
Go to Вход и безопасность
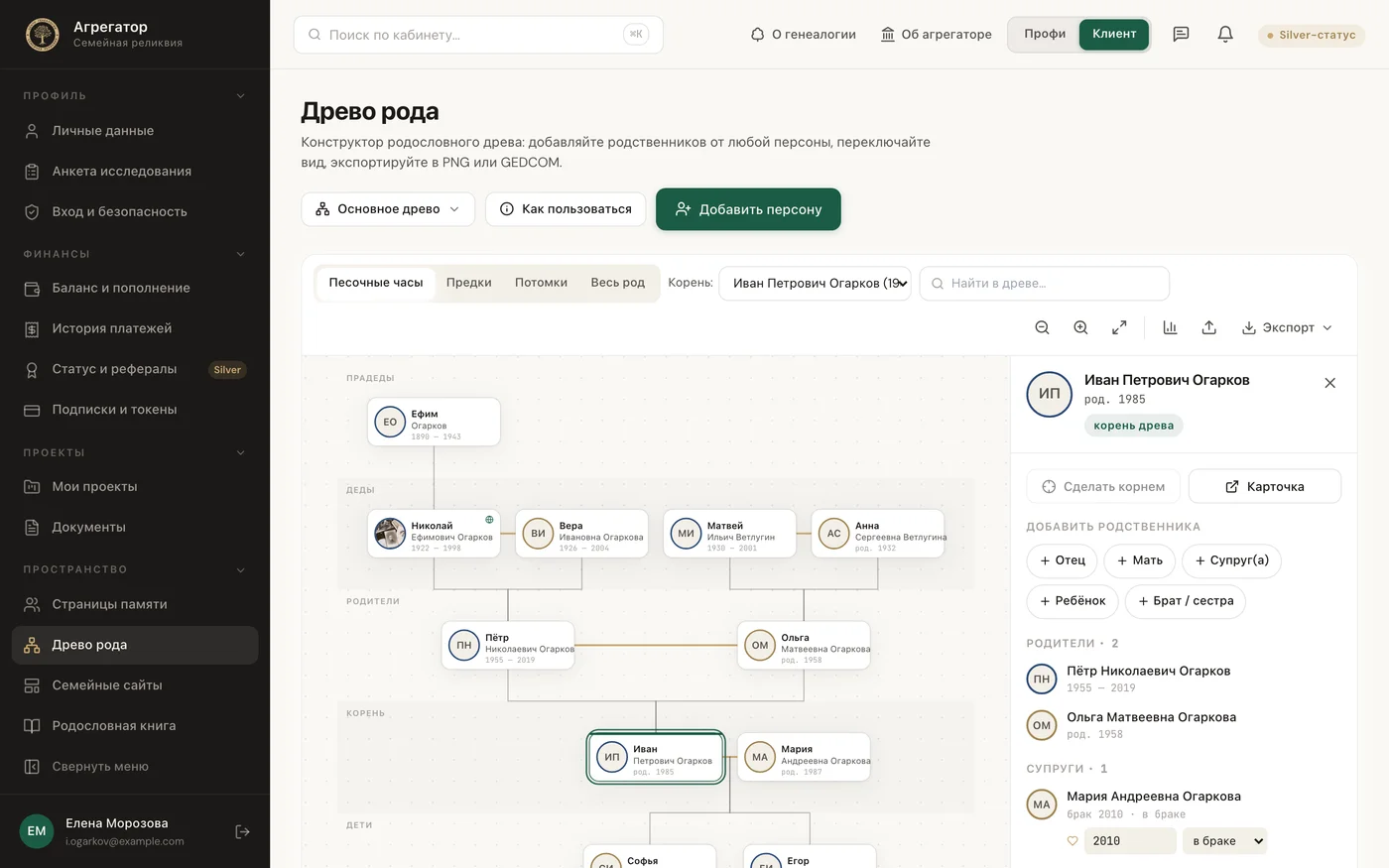[x=135, y=211]
